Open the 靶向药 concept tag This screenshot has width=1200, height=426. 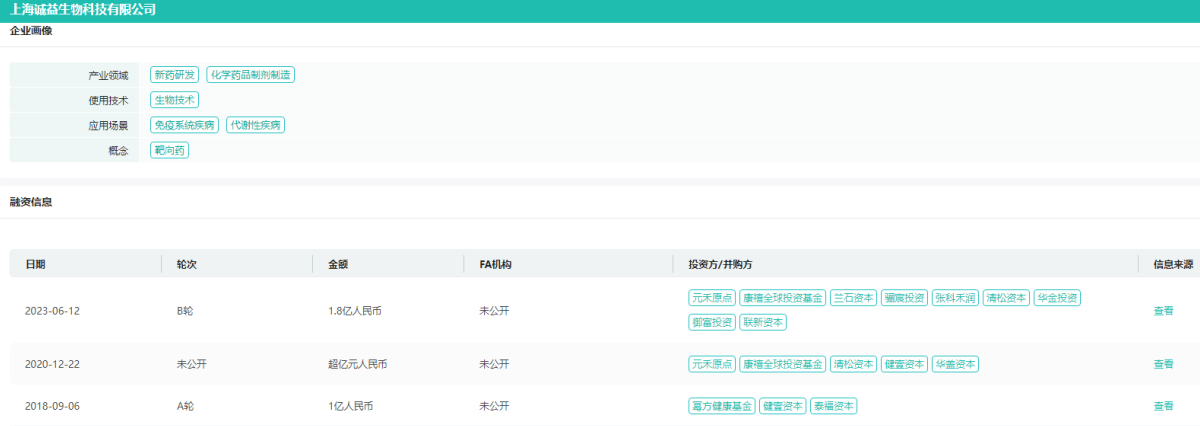coord(169,150)
